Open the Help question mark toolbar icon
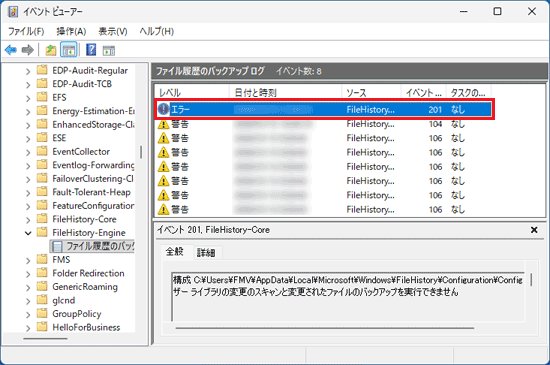 [91, 50]
